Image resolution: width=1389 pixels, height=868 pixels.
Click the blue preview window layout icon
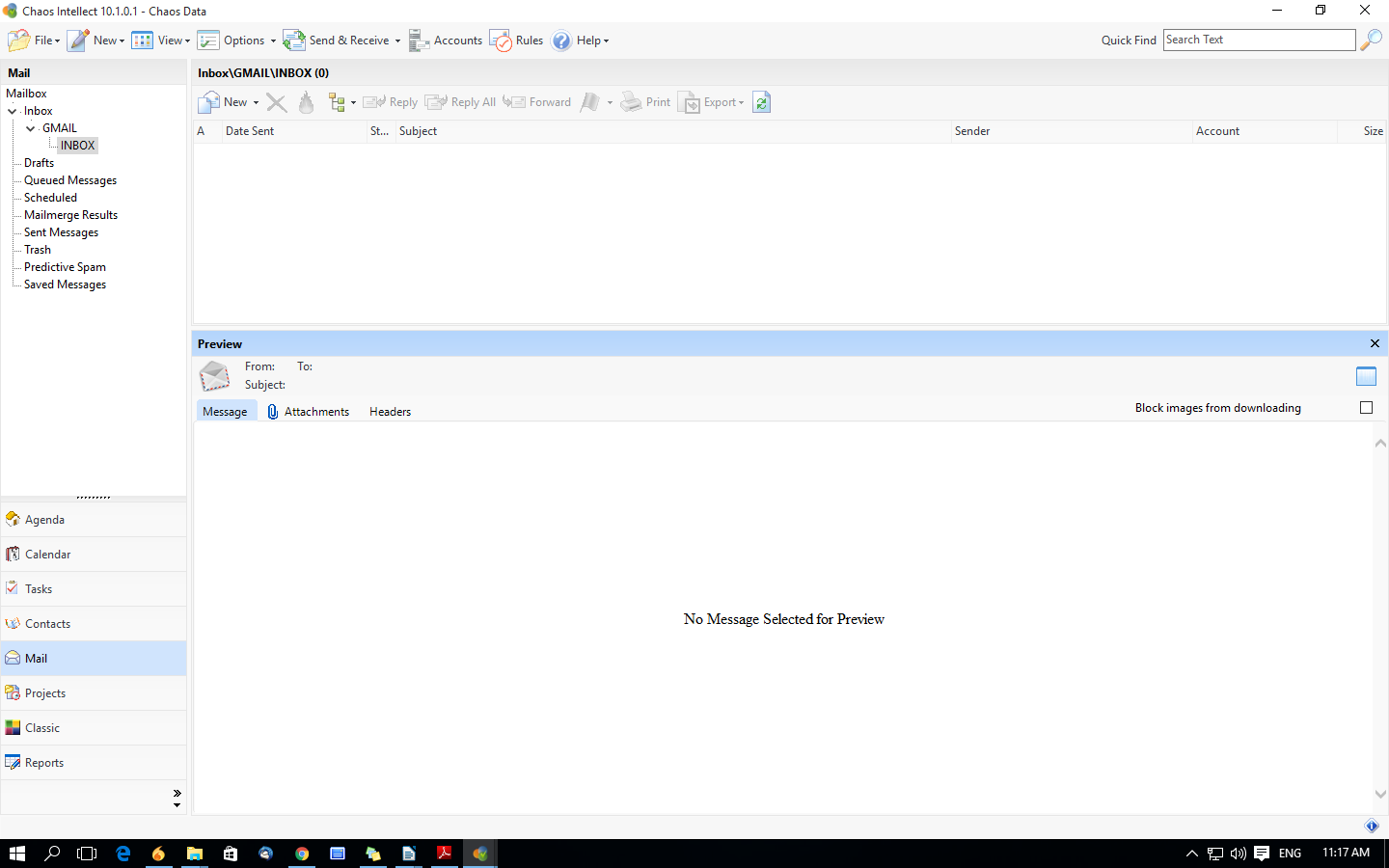click(x=1366, y=376)
